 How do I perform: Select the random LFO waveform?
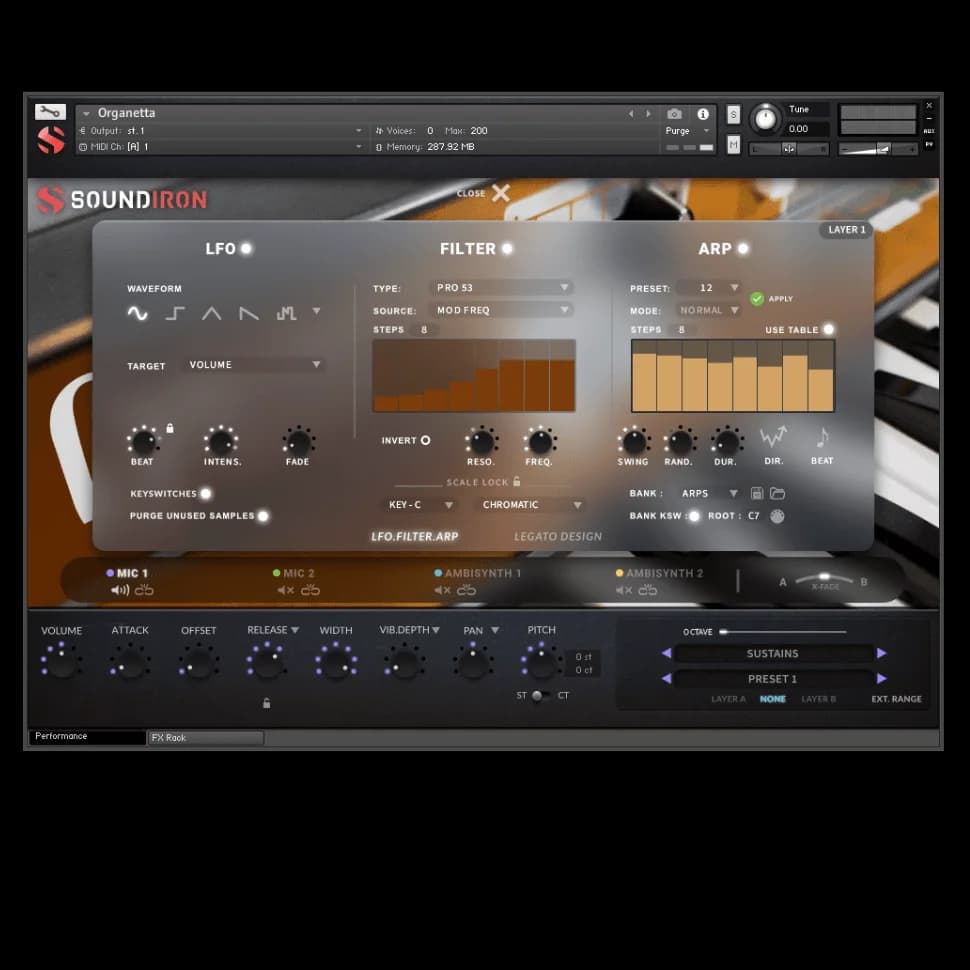286,312
